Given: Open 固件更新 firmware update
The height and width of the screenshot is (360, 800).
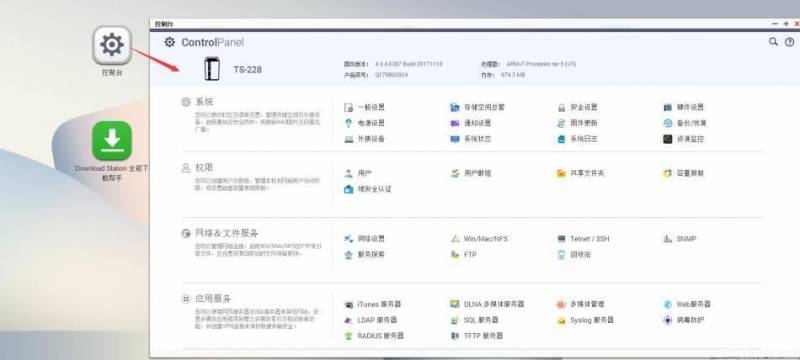Looking at the screenshot, I should (578, 123).
